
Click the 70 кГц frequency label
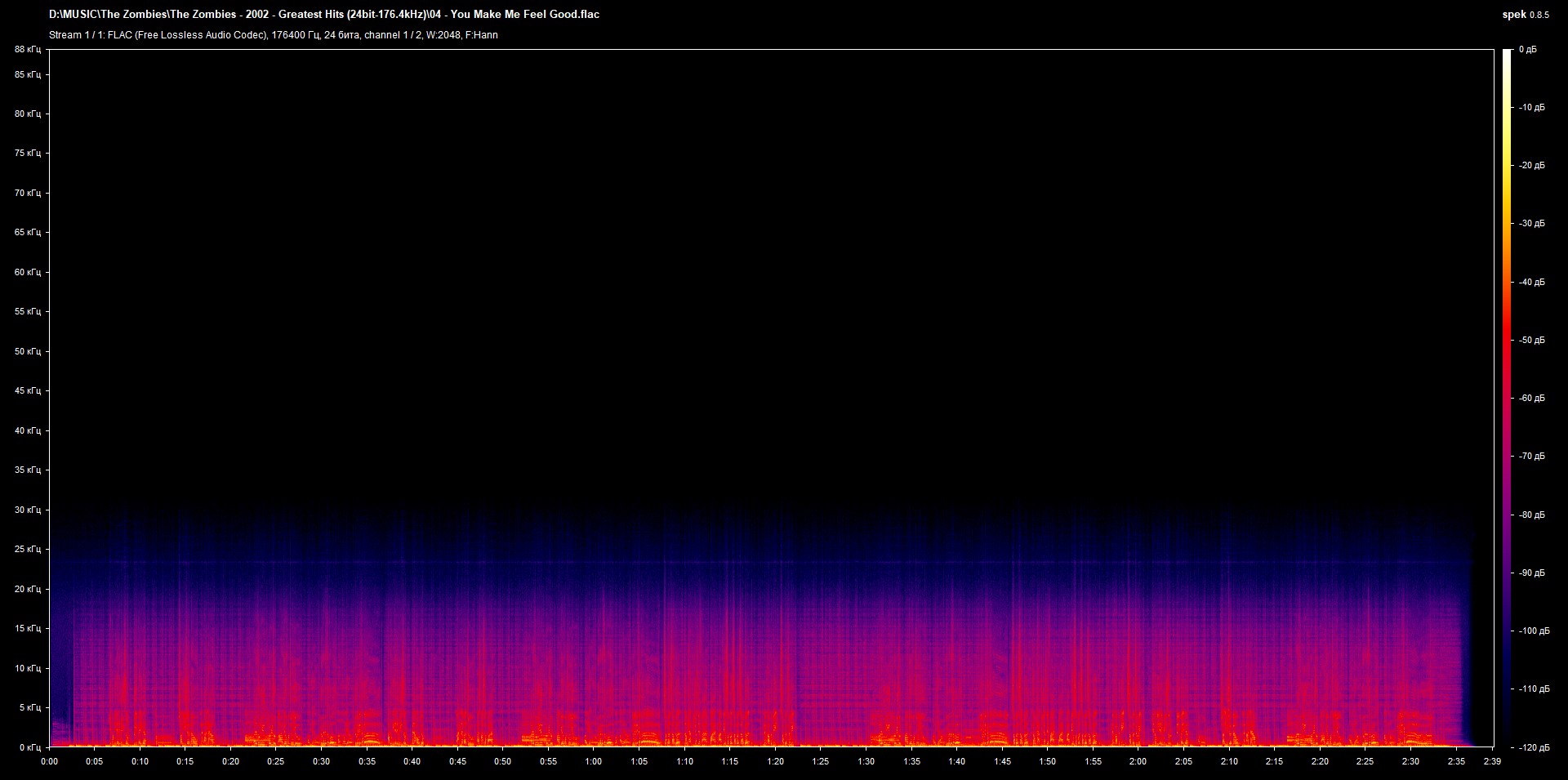point(28,193)
